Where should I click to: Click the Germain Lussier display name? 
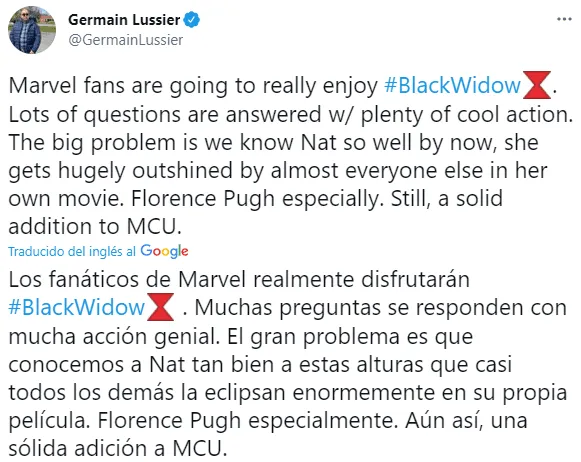[x=124, y=20]
